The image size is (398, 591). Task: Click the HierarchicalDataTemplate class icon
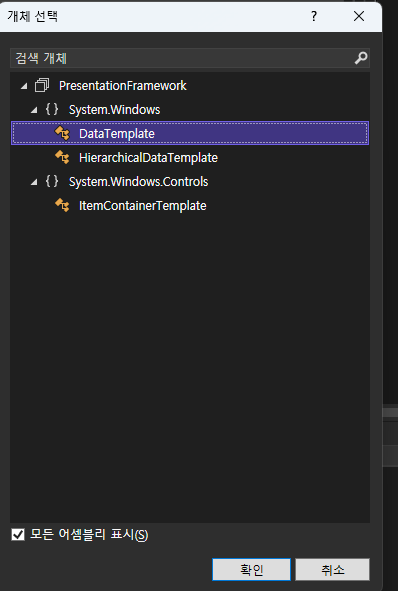[x=62, y=157]
